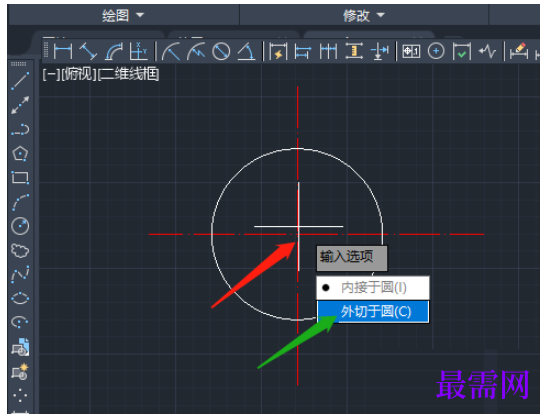
Task: Select the Angular dimension tool
Action: (246, 51)
